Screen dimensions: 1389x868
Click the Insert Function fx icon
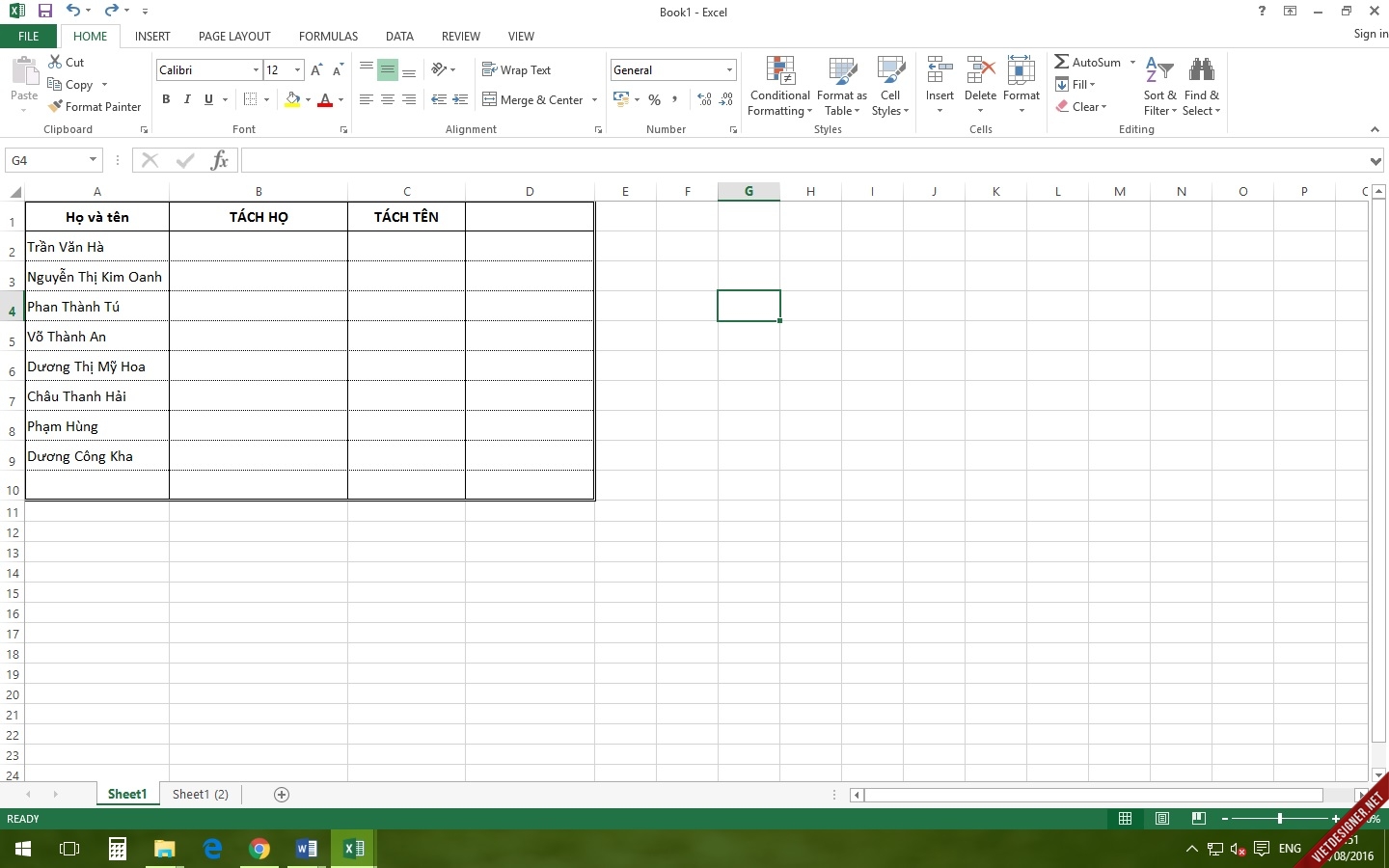coord(220,160)
